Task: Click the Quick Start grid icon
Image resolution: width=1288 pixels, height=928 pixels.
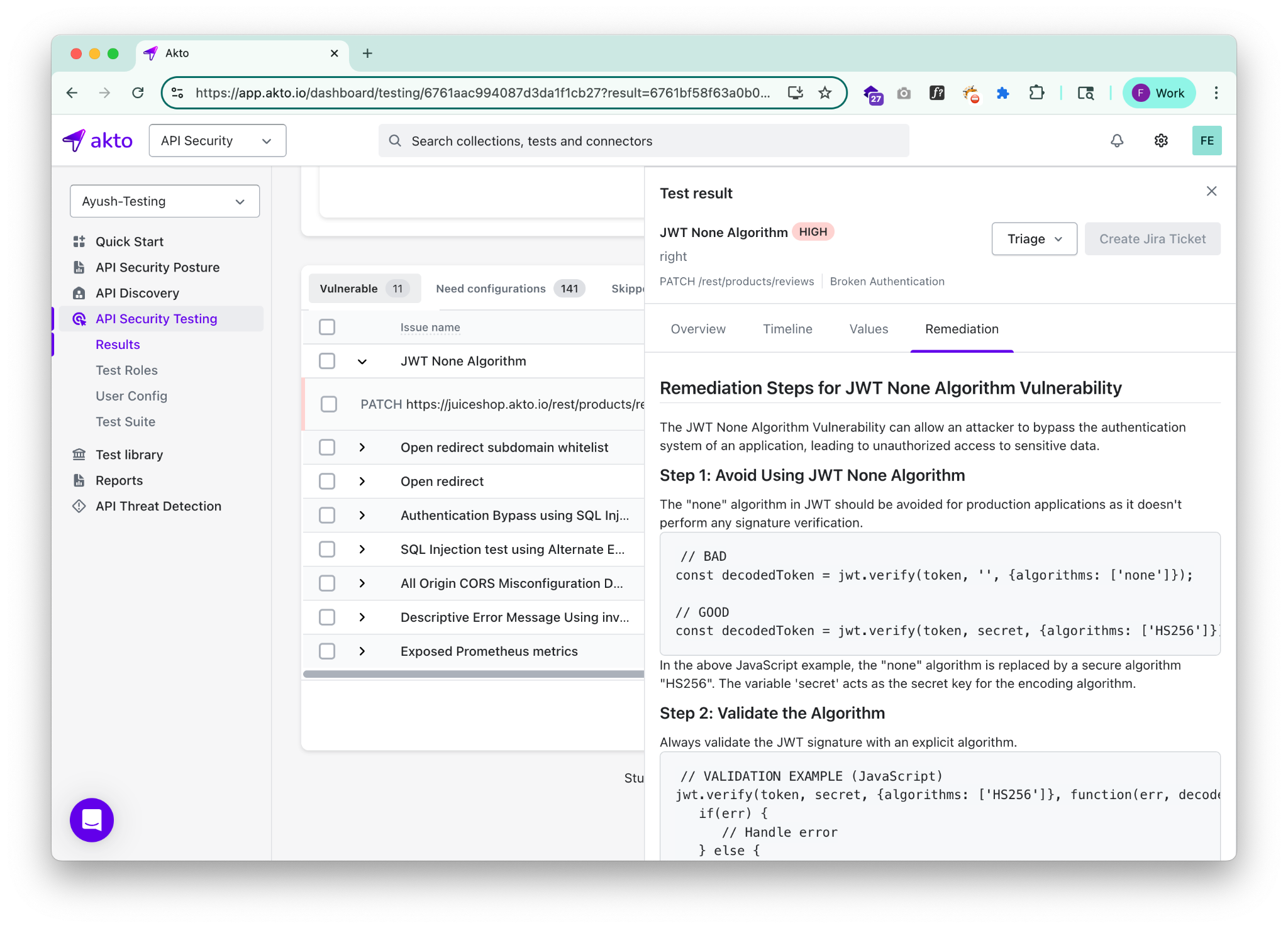Action: click(x=79, y=241)
